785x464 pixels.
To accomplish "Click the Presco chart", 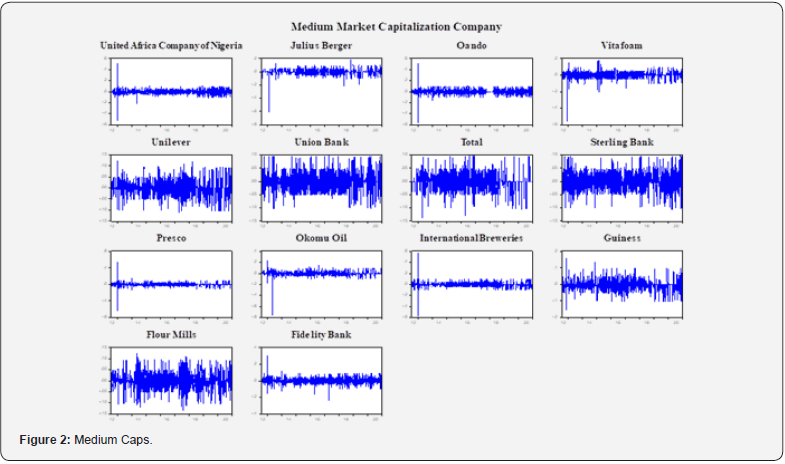I will [x=171, y=283].
